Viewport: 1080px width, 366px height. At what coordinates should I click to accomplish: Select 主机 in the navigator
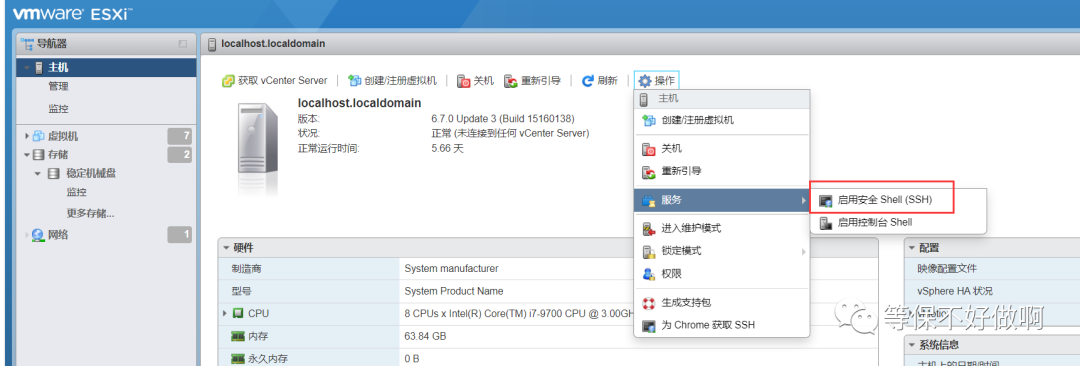[106, 68]
